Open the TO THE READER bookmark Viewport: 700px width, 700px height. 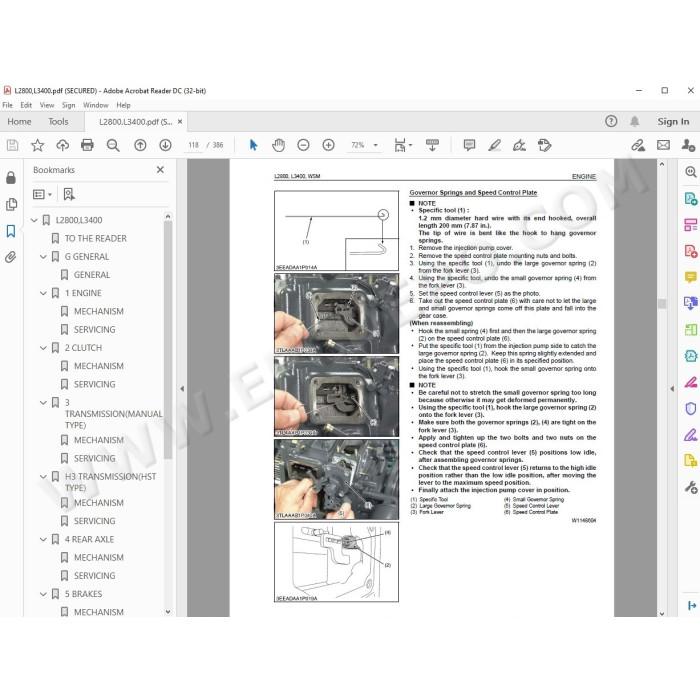pyautogui.click(x=96, y=238)
